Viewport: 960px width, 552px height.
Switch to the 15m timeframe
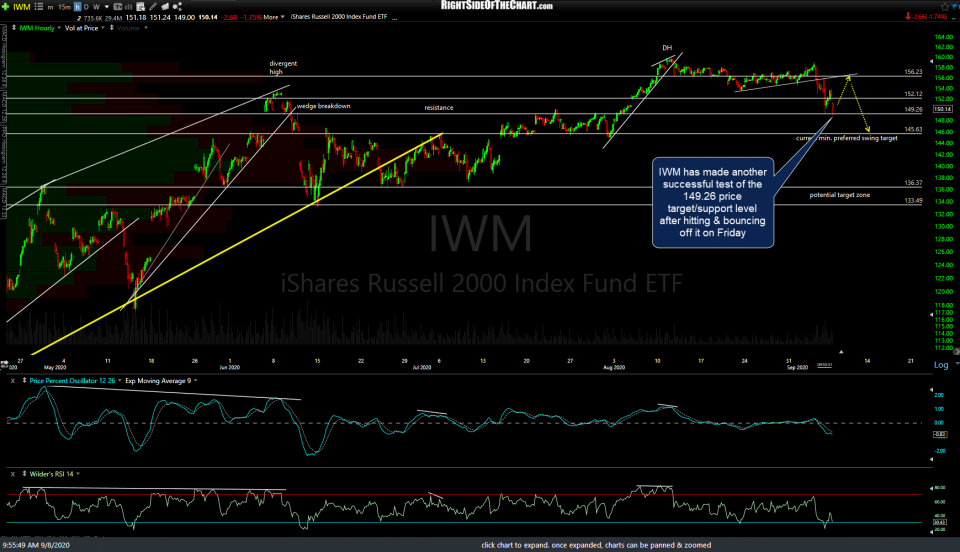click(x=64, y=7)
